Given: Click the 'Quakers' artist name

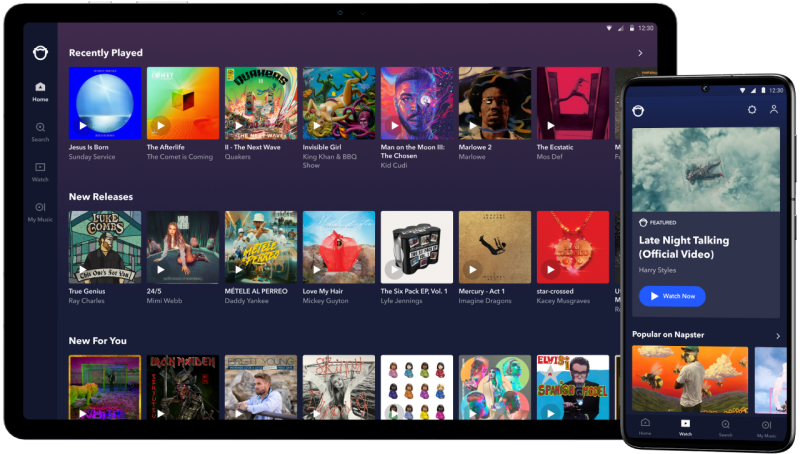Looking at the screenshot, I should coord(238,157).
